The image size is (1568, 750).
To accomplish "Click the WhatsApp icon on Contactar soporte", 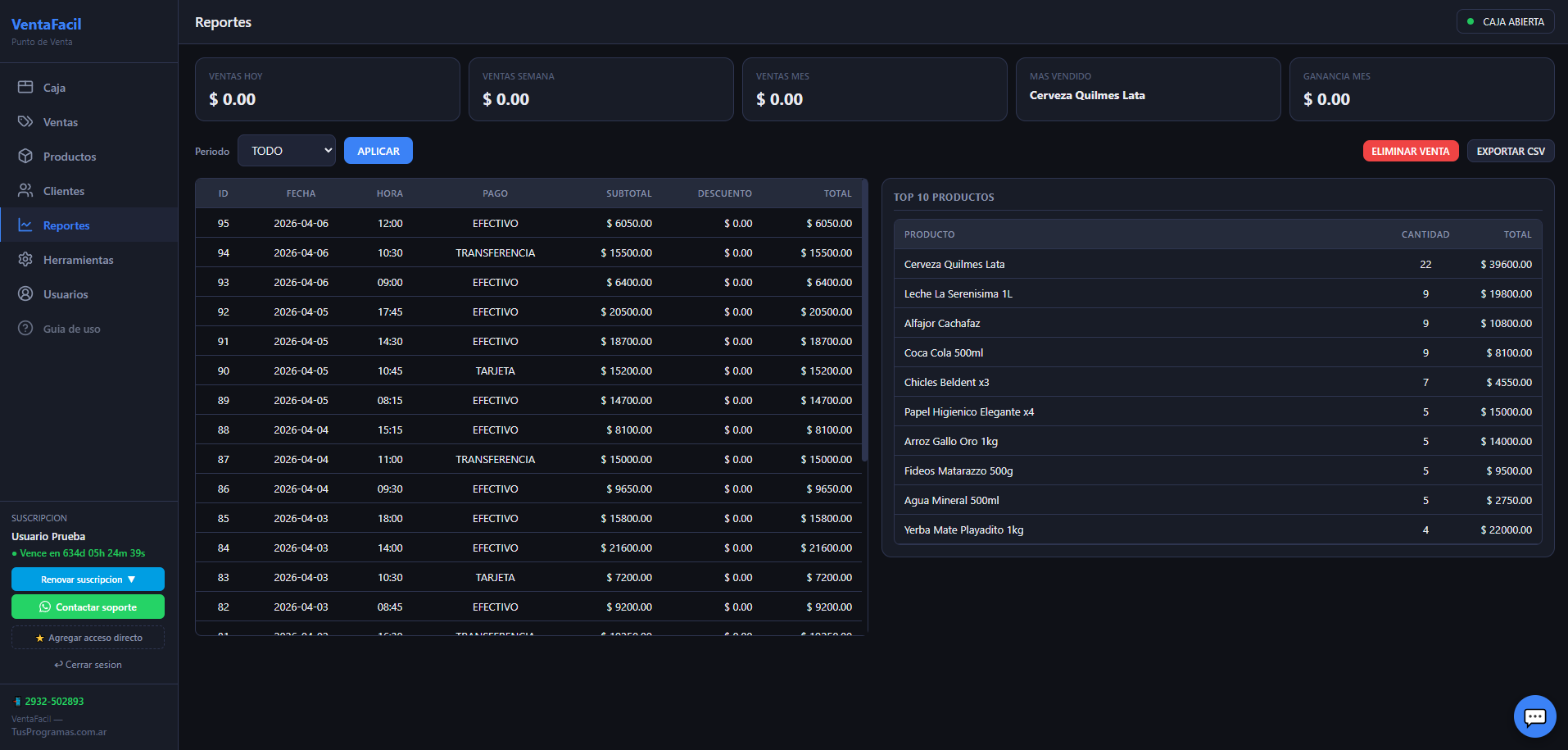I will click(x=45, y=607).
